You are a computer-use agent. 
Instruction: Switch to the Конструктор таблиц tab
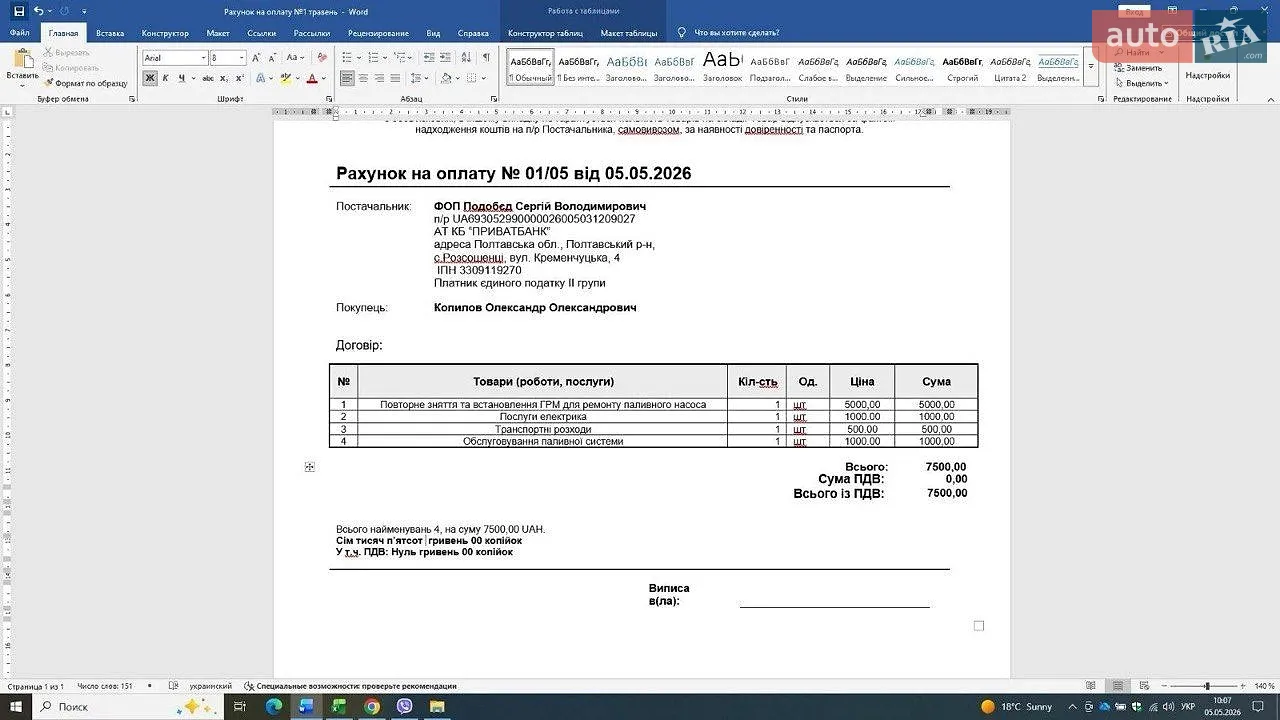(x=545, y=33)
